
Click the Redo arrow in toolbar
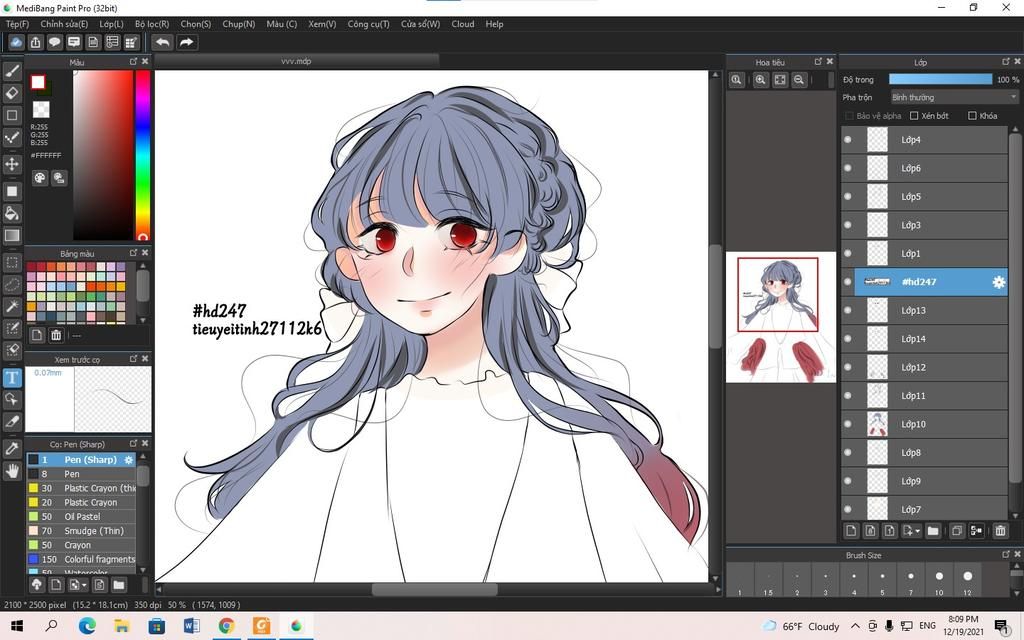187,42
